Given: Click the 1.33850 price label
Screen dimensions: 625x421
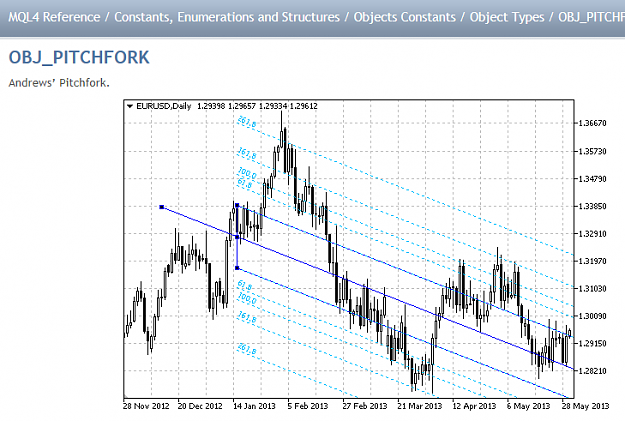Looking at the screenshot, I should click(592, 206).
